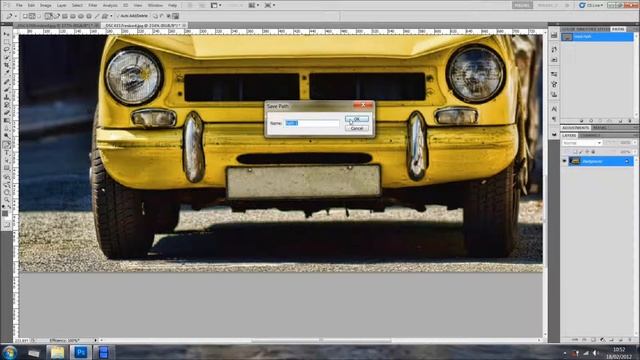Click delete layer trash icon in Layers panel

pos(630,340)
